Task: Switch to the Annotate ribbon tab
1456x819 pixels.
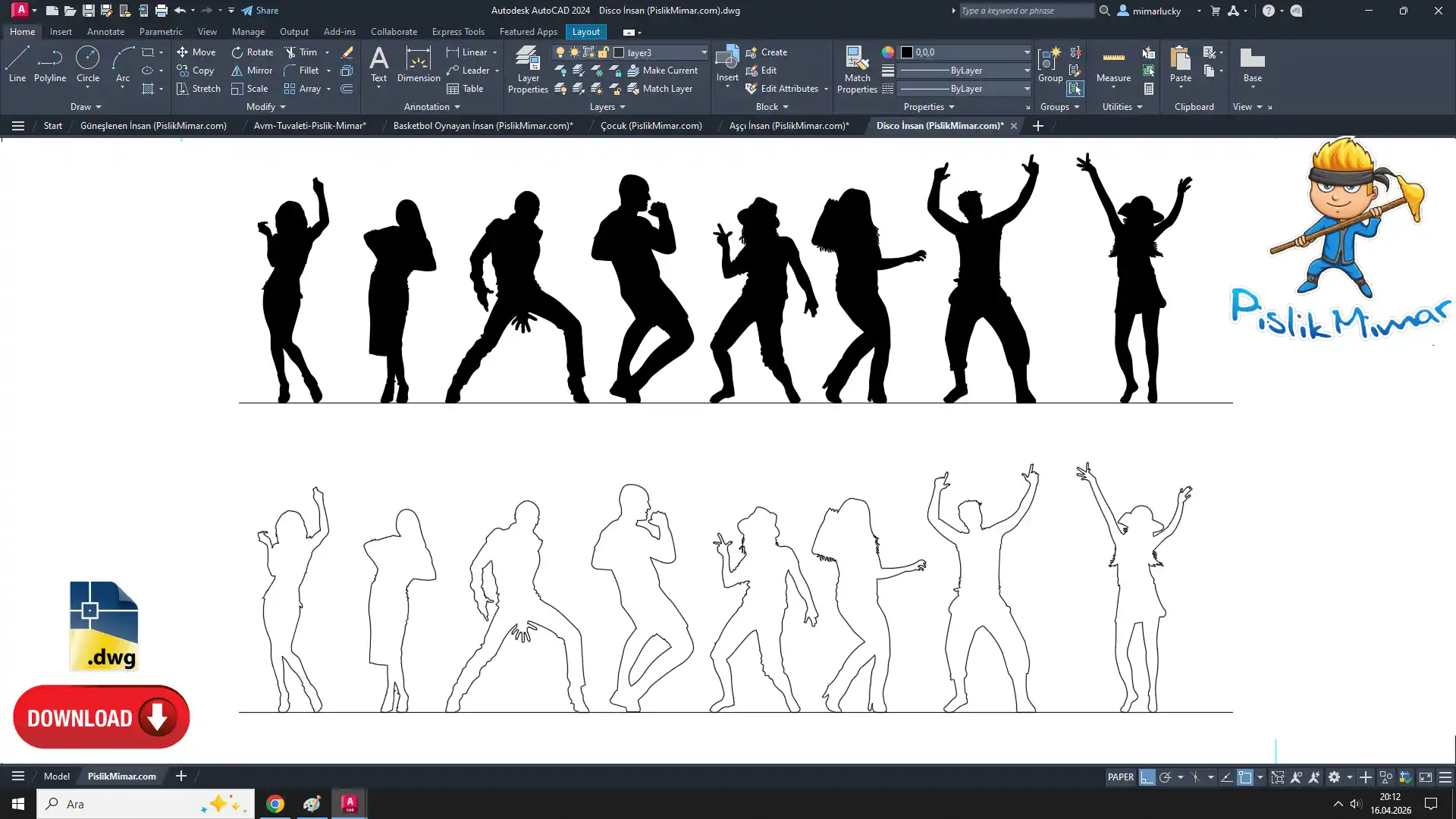Action: click(x=105, y=32)
